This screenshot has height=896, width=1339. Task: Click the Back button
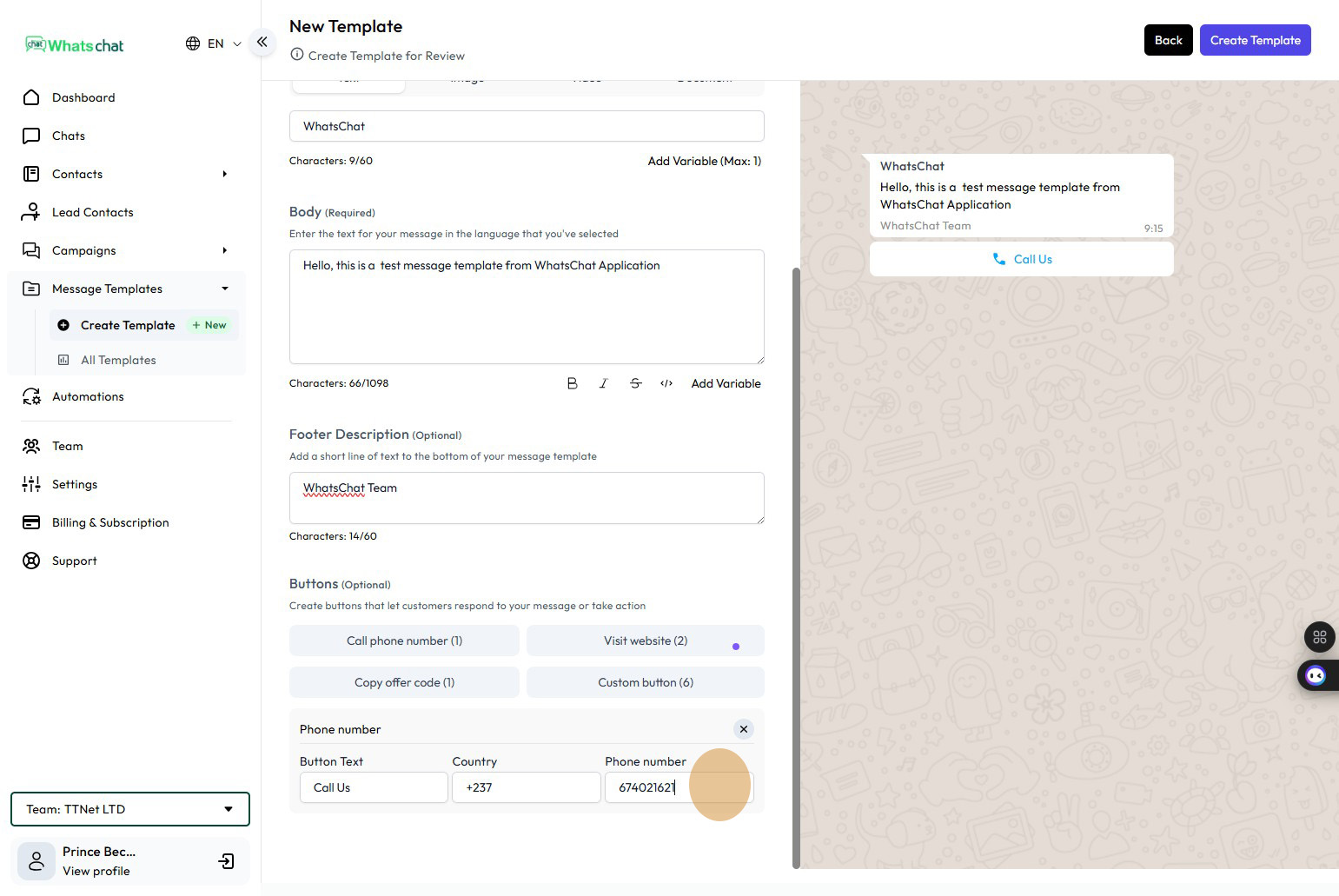click(1168, 40)
